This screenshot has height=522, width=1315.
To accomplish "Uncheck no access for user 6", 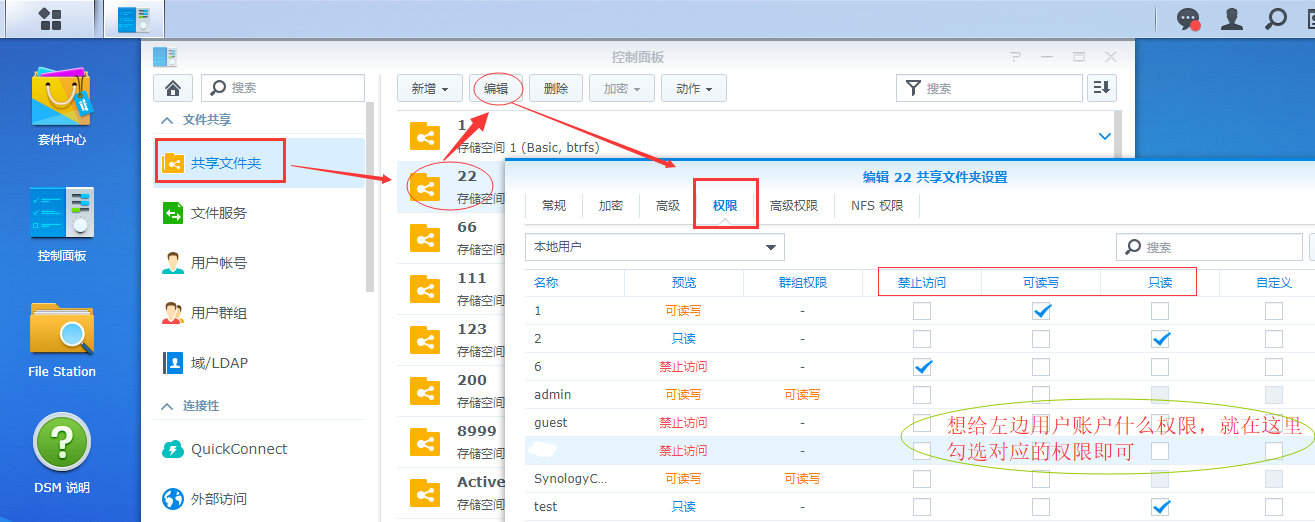I will click(x=922, y=367).
